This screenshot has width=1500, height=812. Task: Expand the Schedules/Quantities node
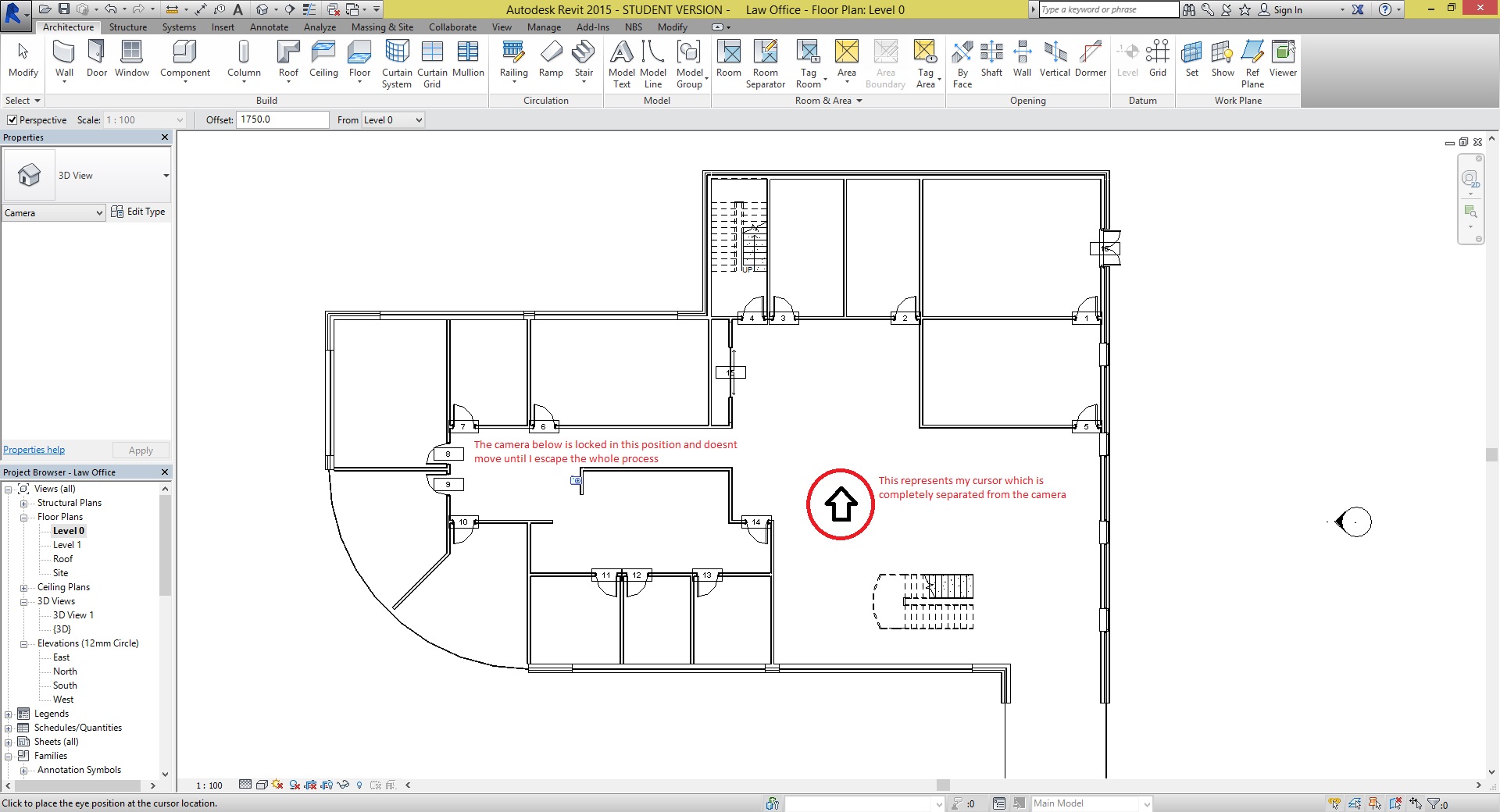(9, 728)
